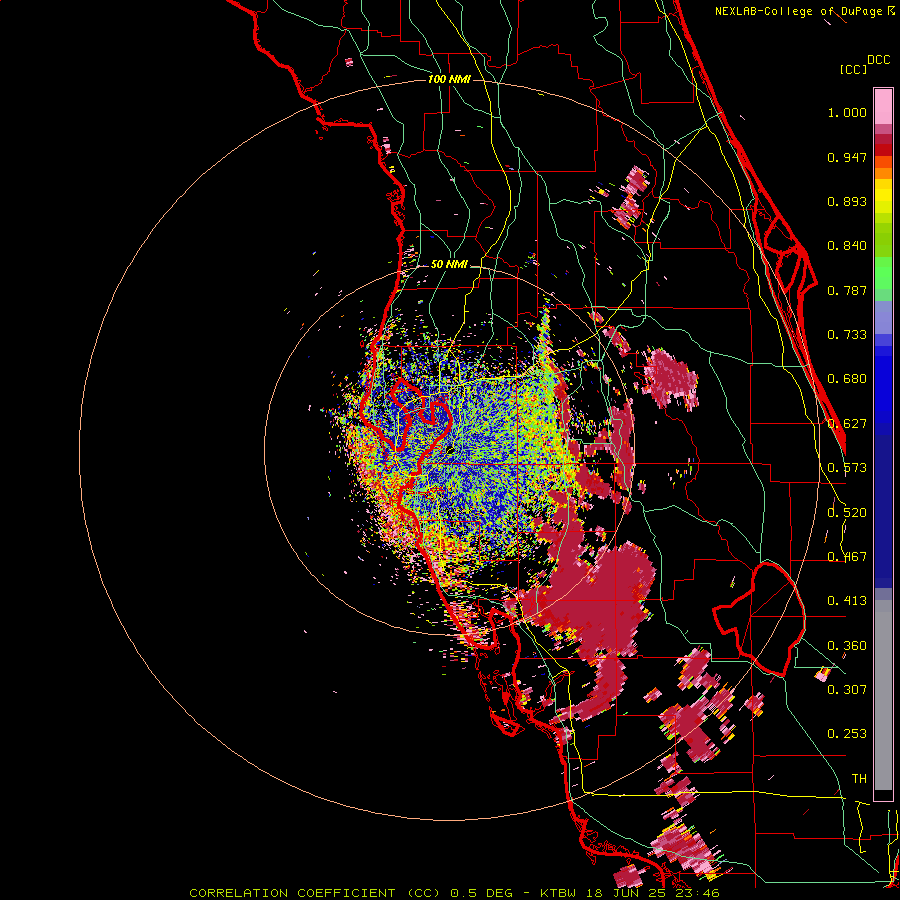
Task: Select the "0.520" scale value
Action: (847, 513)
